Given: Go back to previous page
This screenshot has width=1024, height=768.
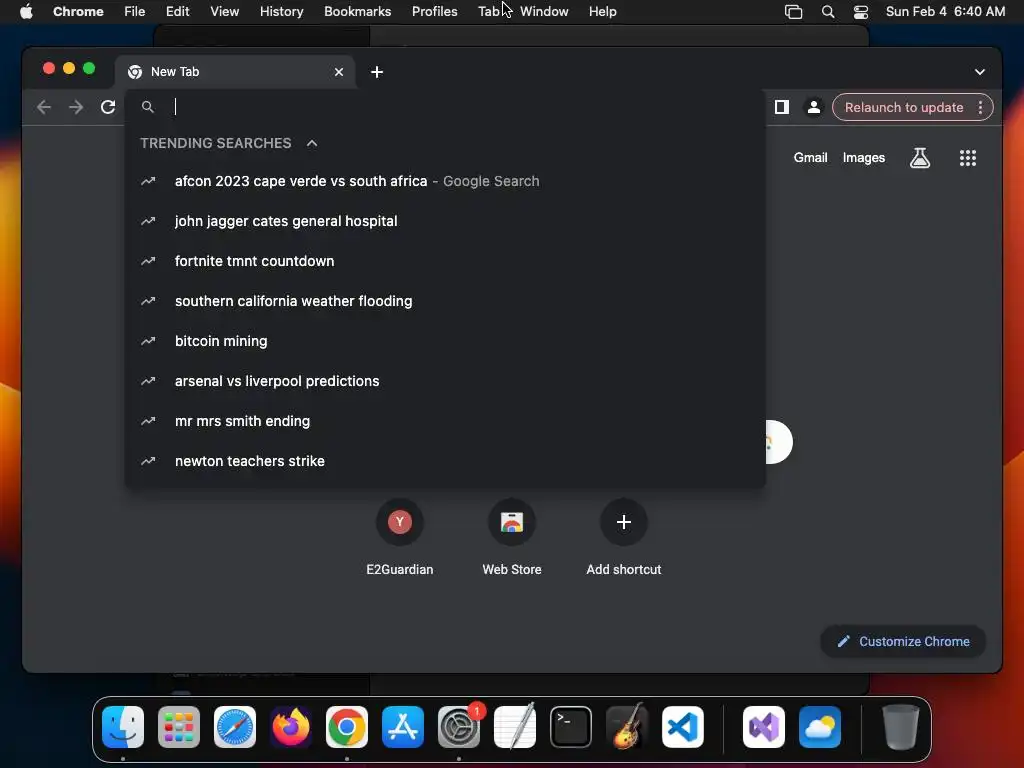Looking at the screenshot, I should [44, 107].
